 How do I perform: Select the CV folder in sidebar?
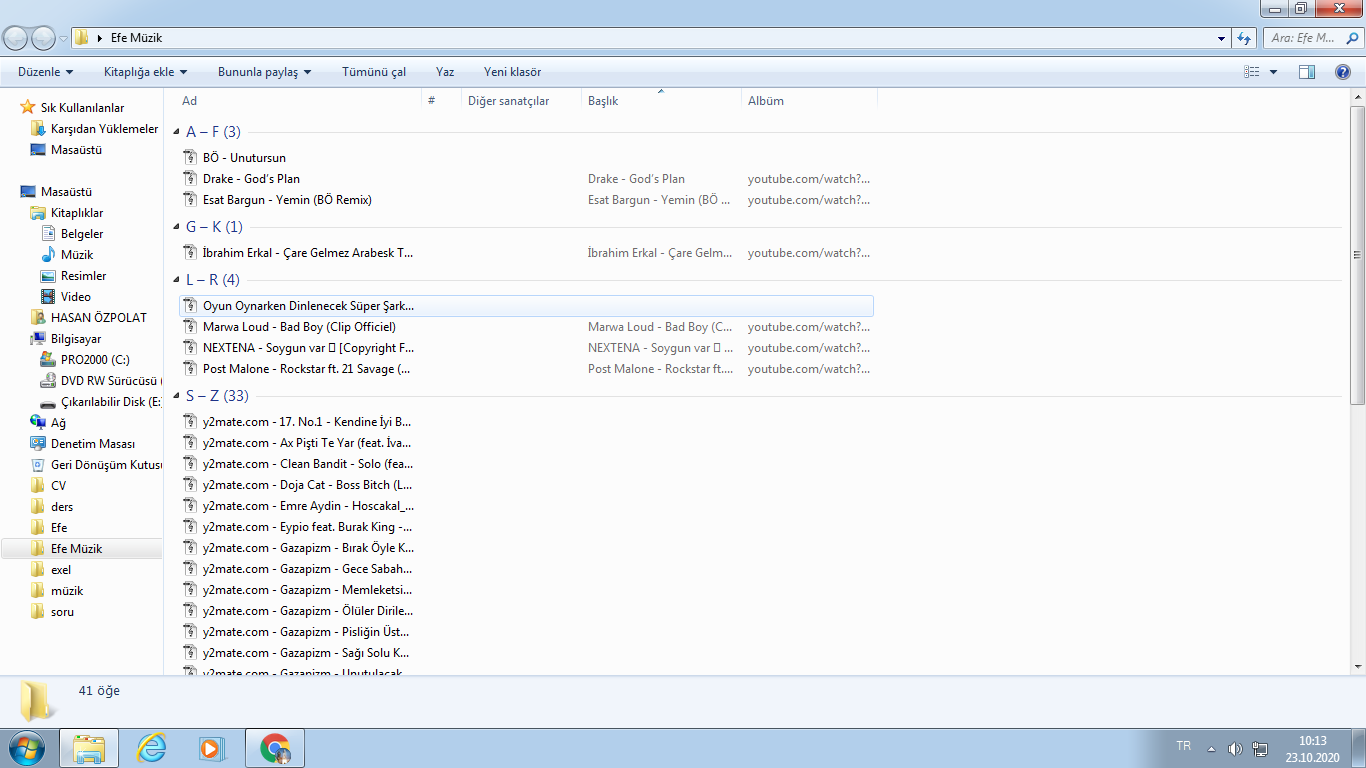(x=59, y=485)
